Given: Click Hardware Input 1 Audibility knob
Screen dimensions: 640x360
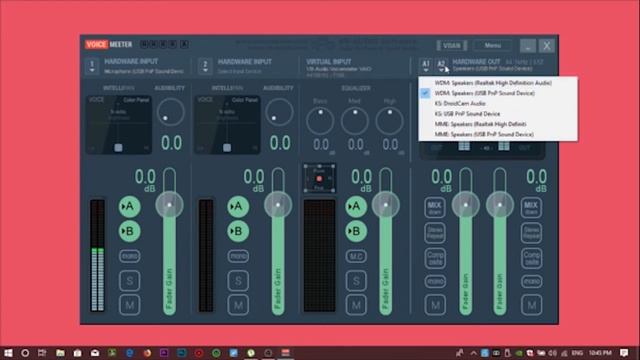Looking at the screenshot, I should point(171,112).
